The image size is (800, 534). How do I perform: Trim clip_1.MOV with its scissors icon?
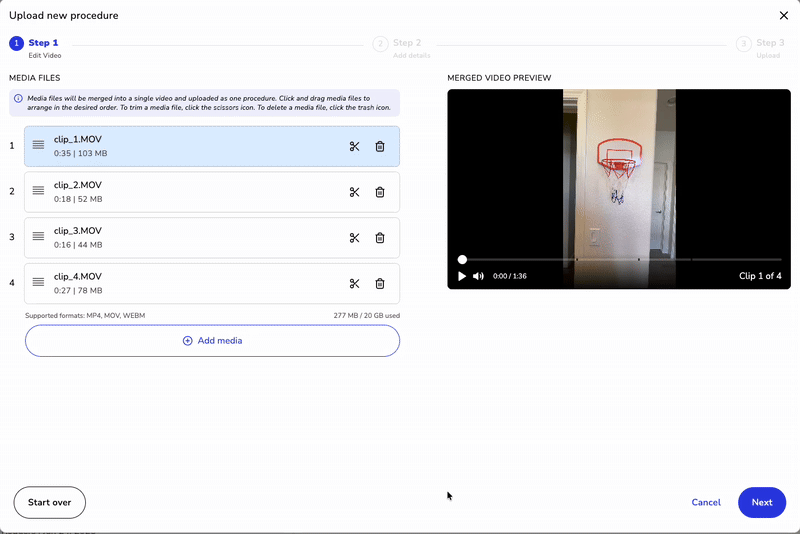tap(354, 146)
